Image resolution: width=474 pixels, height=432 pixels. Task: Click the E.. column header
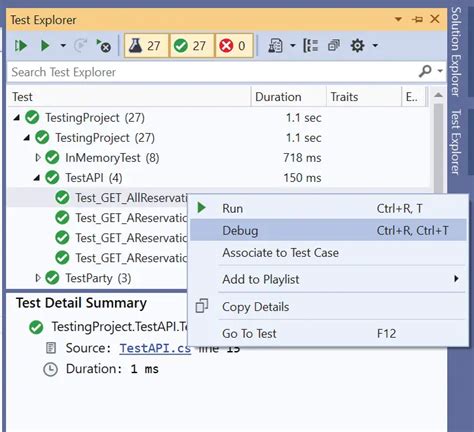[412, 97]
